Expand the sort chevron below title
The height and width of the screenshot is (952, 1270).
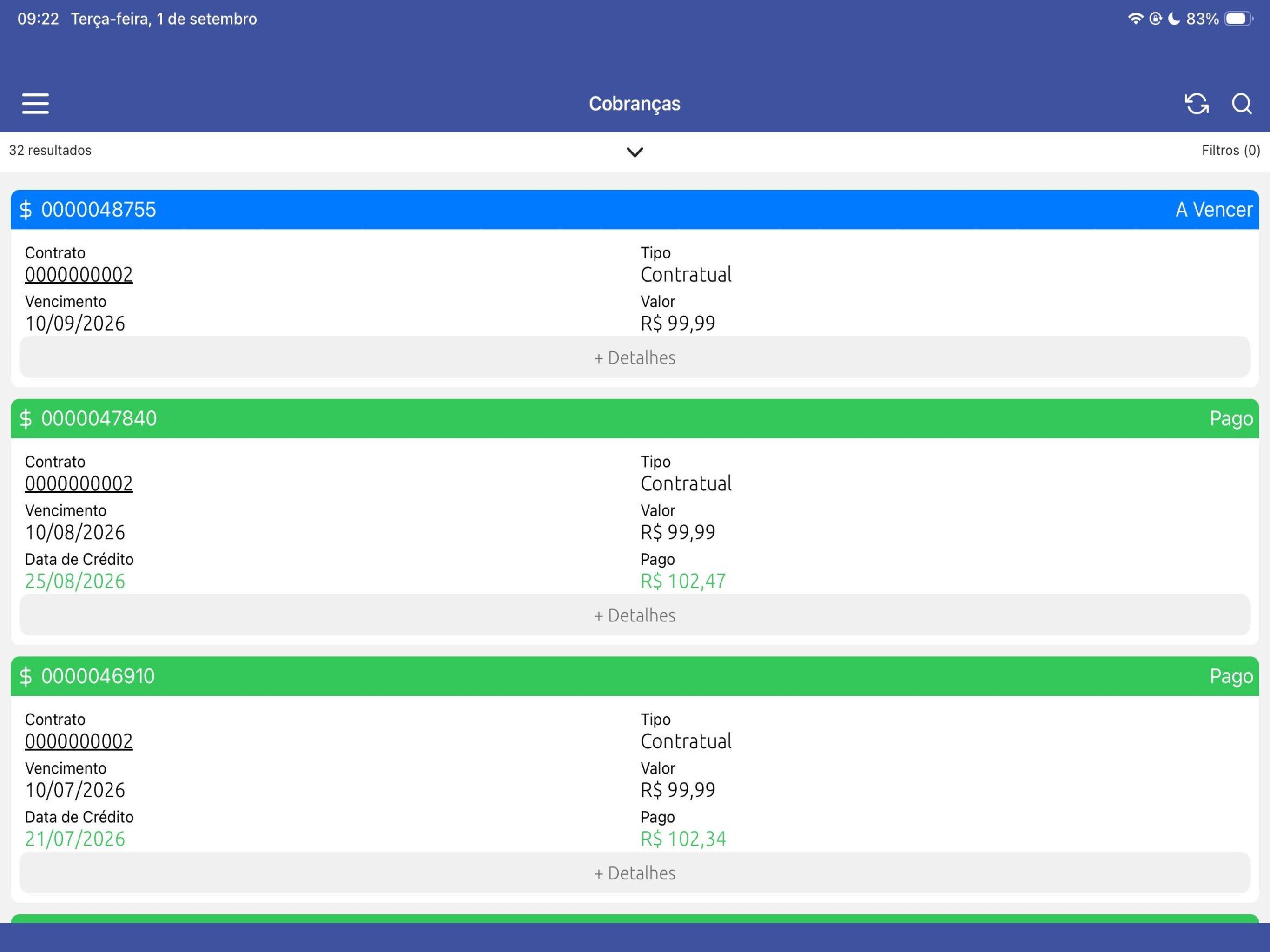click(635, 152)
